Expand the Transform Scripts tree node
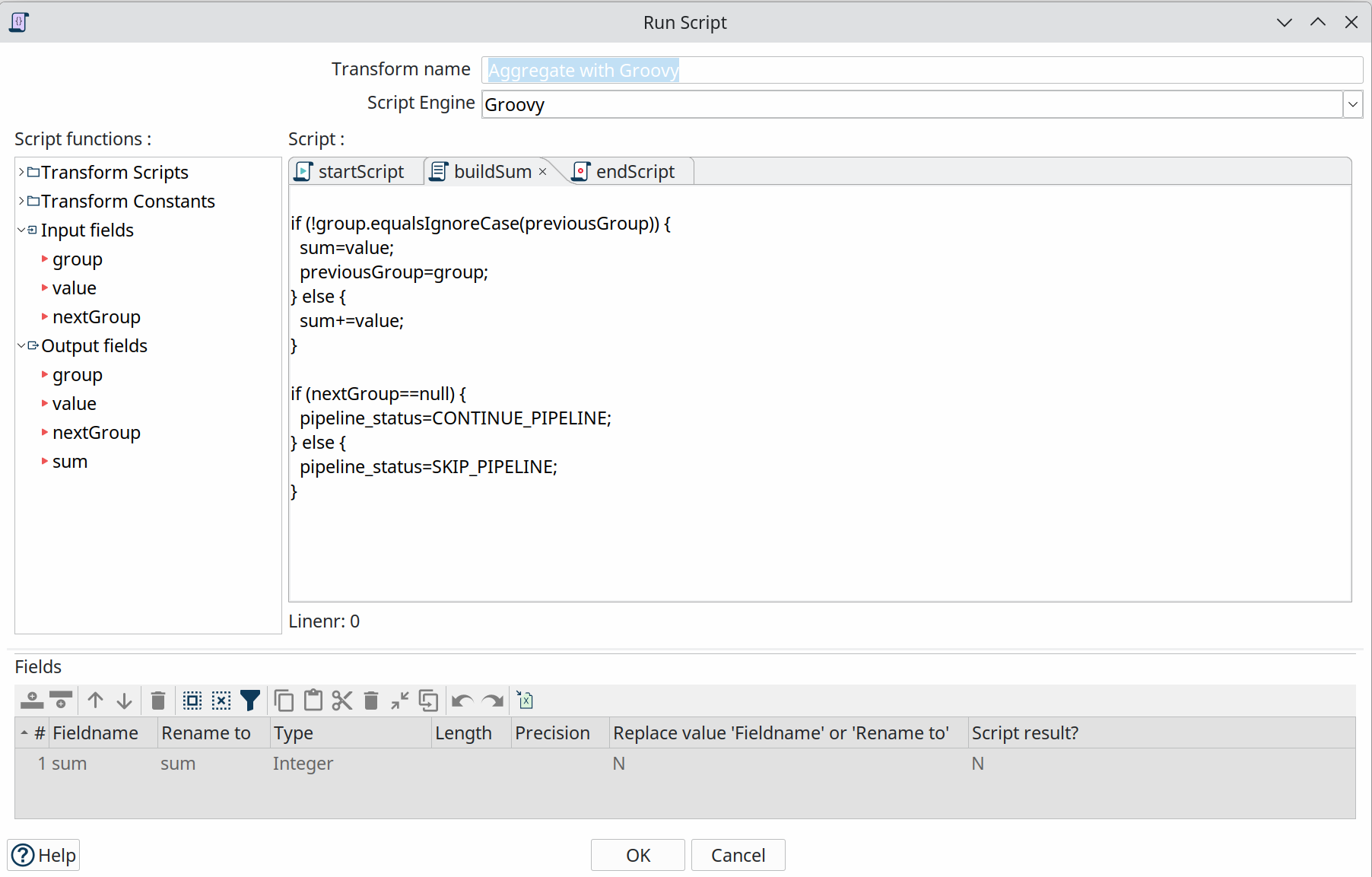This screenshot has height=877, width=1372. pyautogui.click(x=21, y=173)
